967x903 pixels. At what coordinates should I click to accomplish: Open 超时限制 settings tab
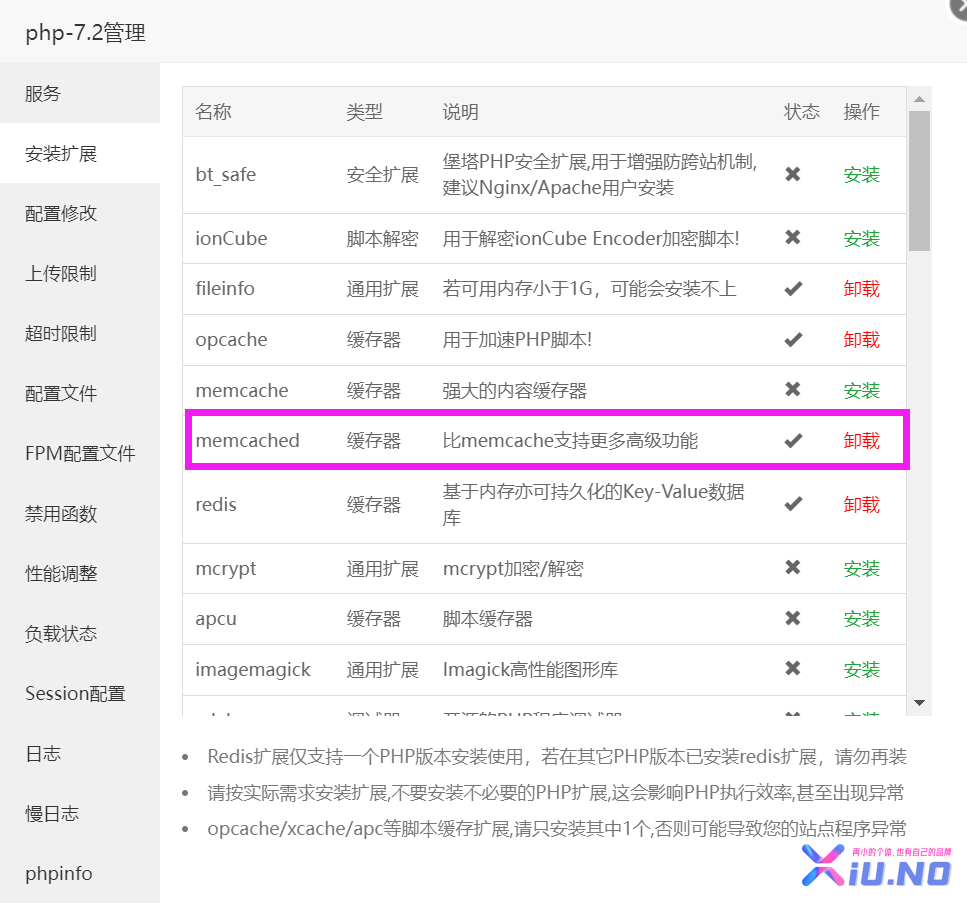pos(80,333)
